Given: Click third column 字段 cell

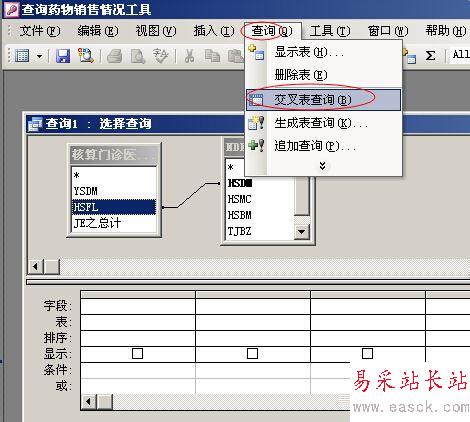Looking at the screenshot, I should click(x=368, y=306).
